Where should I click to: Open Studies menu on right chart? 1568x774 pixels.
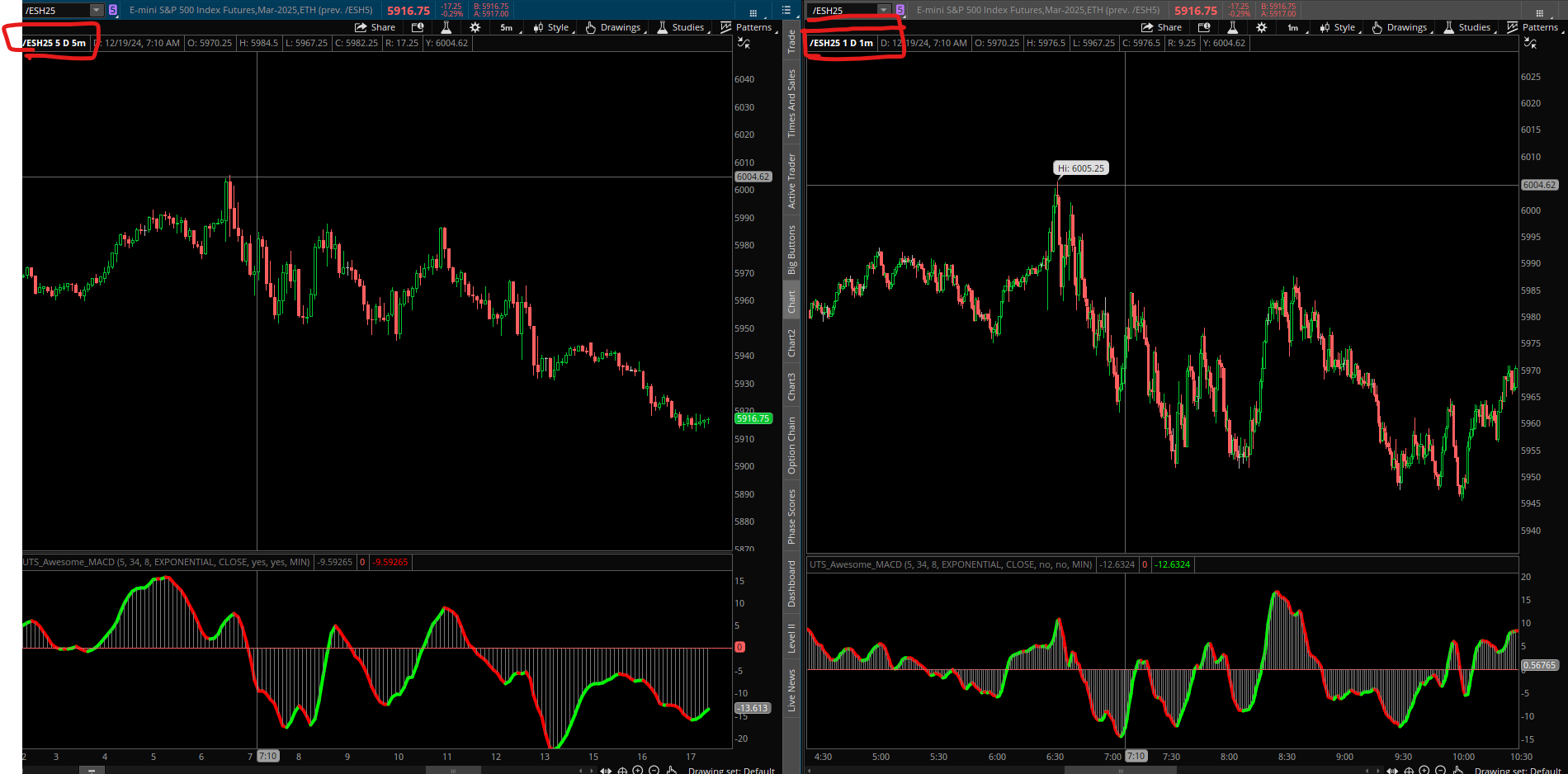1468,27
